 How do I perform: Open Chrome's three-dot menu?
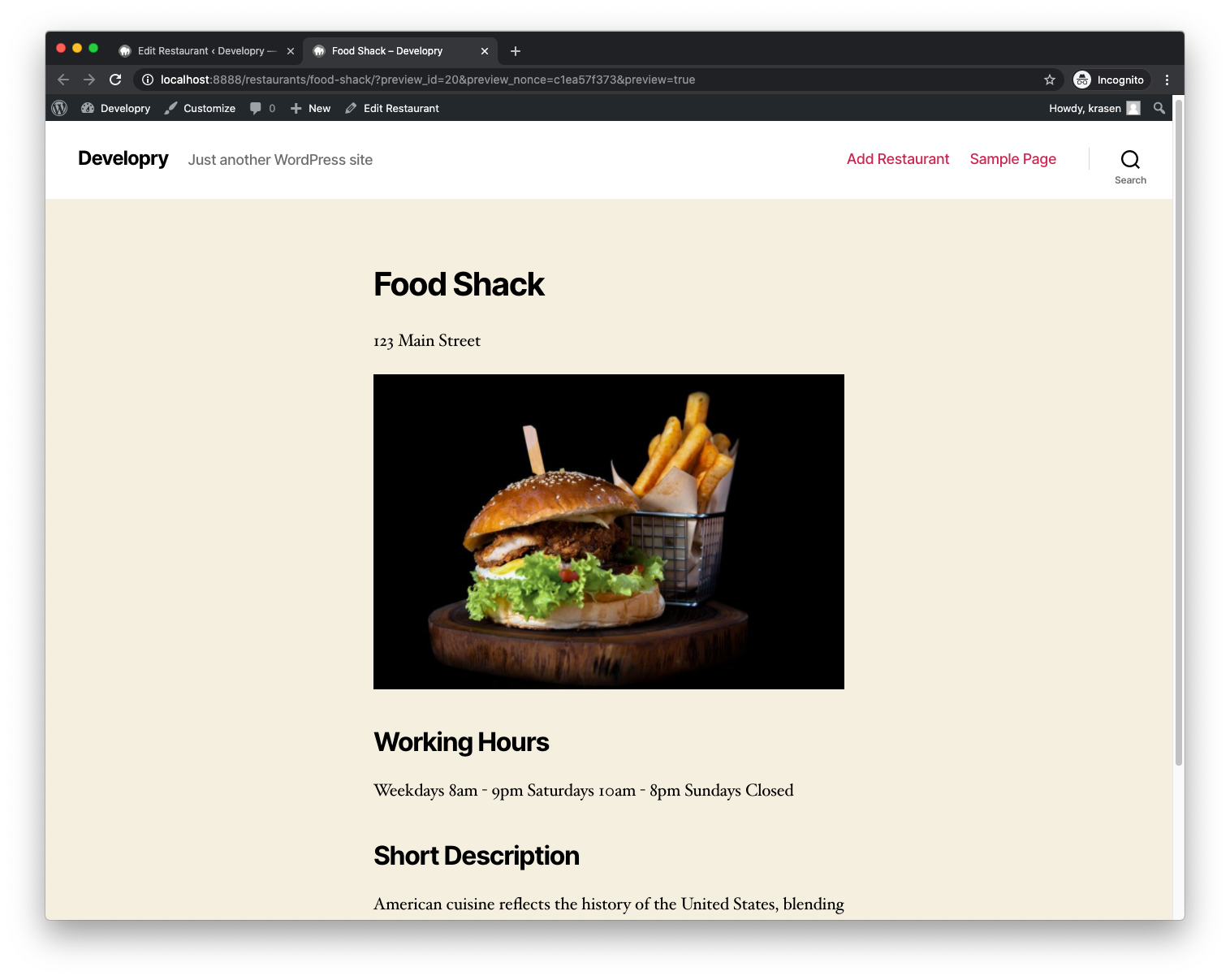[x=1167, y=80]
